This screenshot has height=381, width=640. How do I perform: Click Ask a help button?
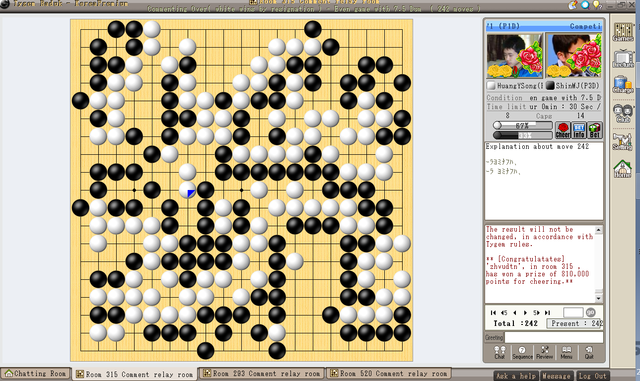[516, 376]
